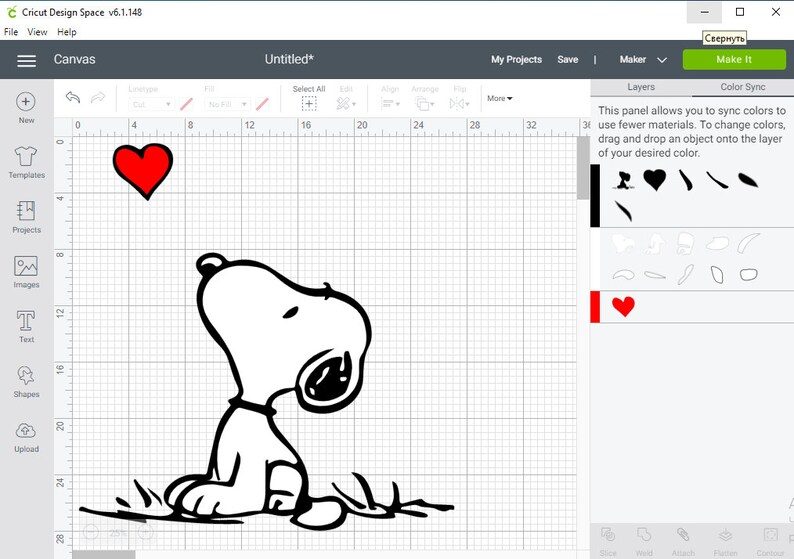The width and height of the screenshot is (794, 559).
Task: Click the Flatten tool
Action: (x=725, y=541)
